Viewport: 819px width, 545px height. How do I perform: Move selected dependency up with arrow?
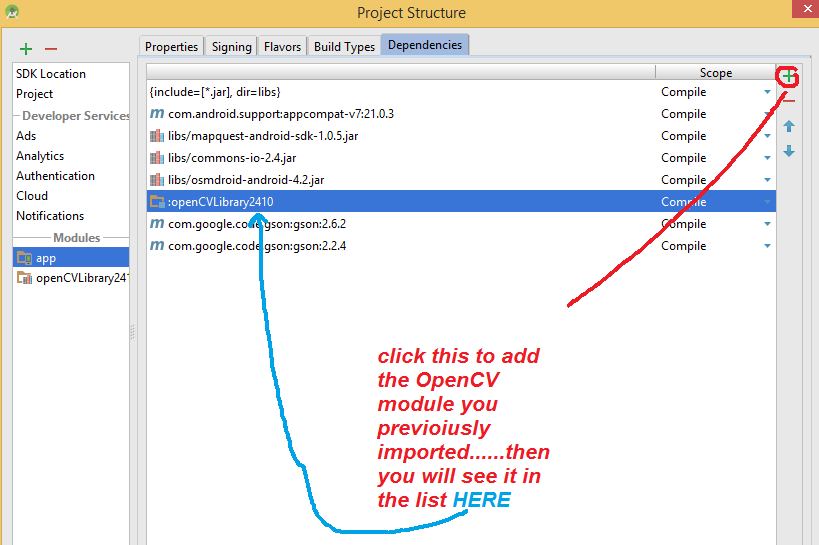(789, 127)
